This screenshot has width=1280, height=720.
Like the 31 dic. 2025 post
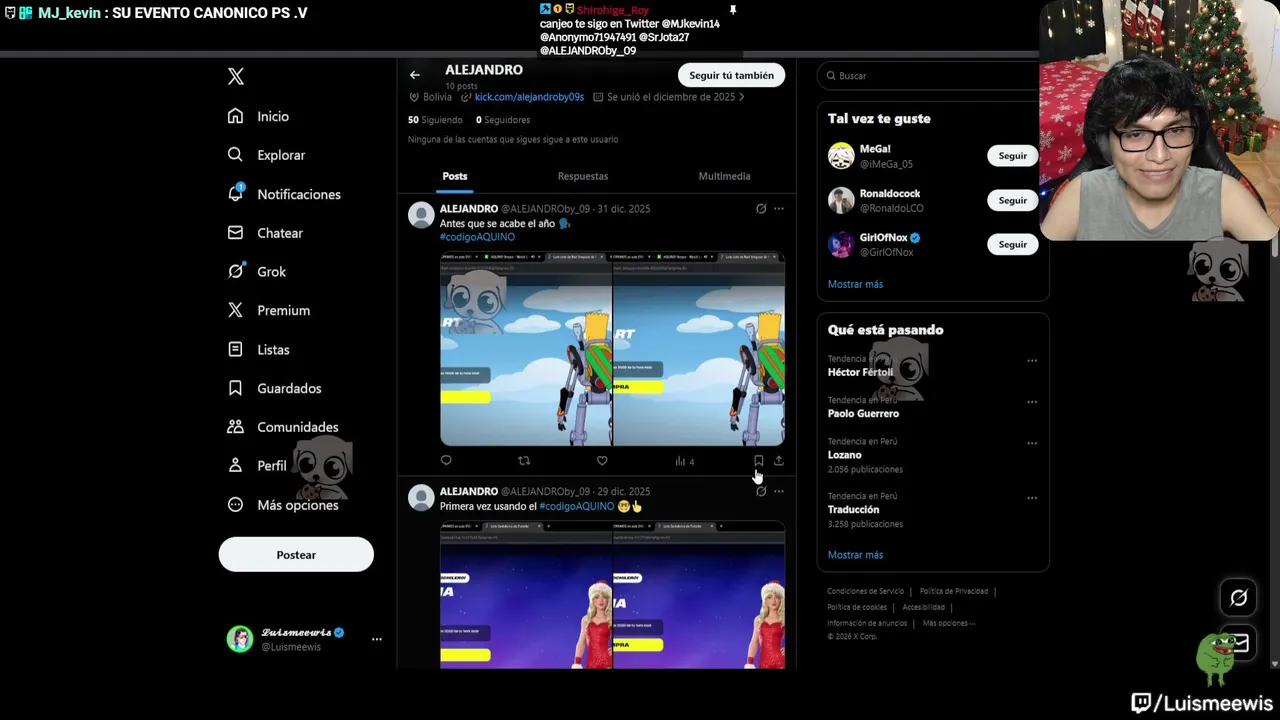pyautogui.click(x=602, y=461)
